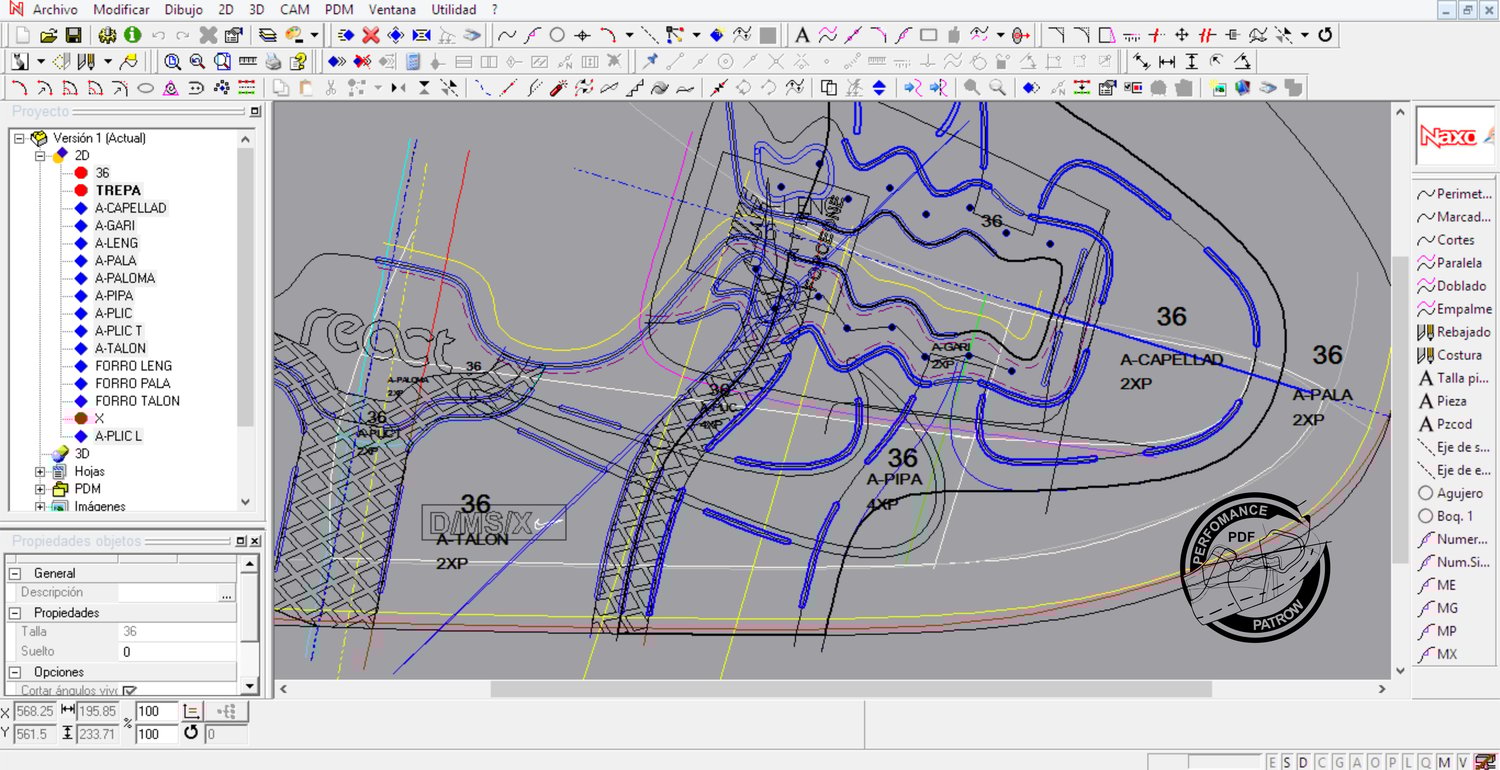Screen dimensions: 1500x770
Task: Choose the Costura line type
Action: [1458, 355]
